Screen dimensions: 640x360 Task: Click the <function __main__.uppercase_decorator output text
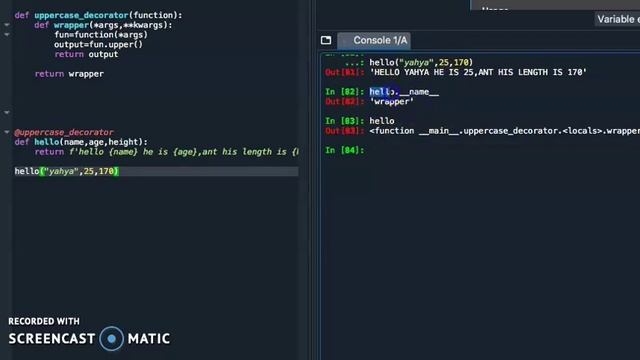coord(504,131)
